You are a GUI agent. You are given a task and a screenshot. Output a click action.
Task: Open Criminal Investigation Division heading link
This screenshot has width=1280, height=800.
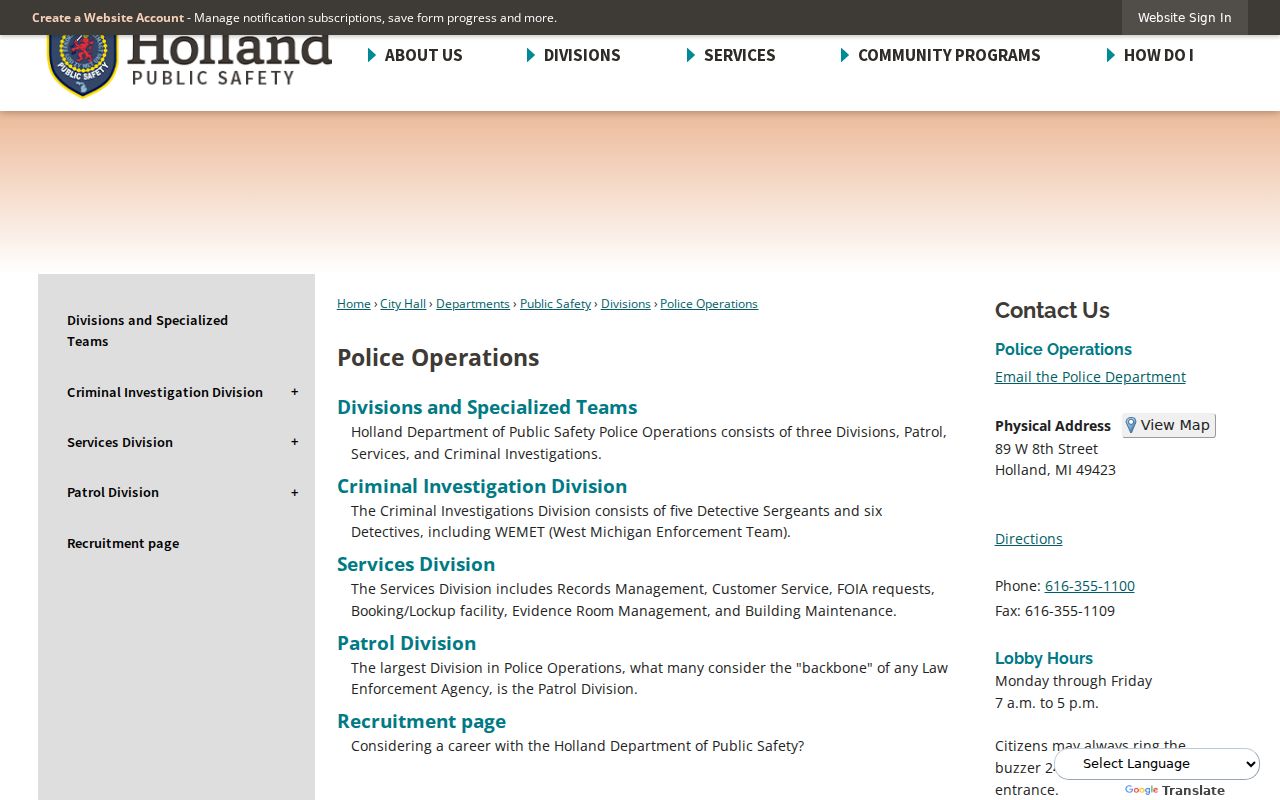tap(482, 486)
